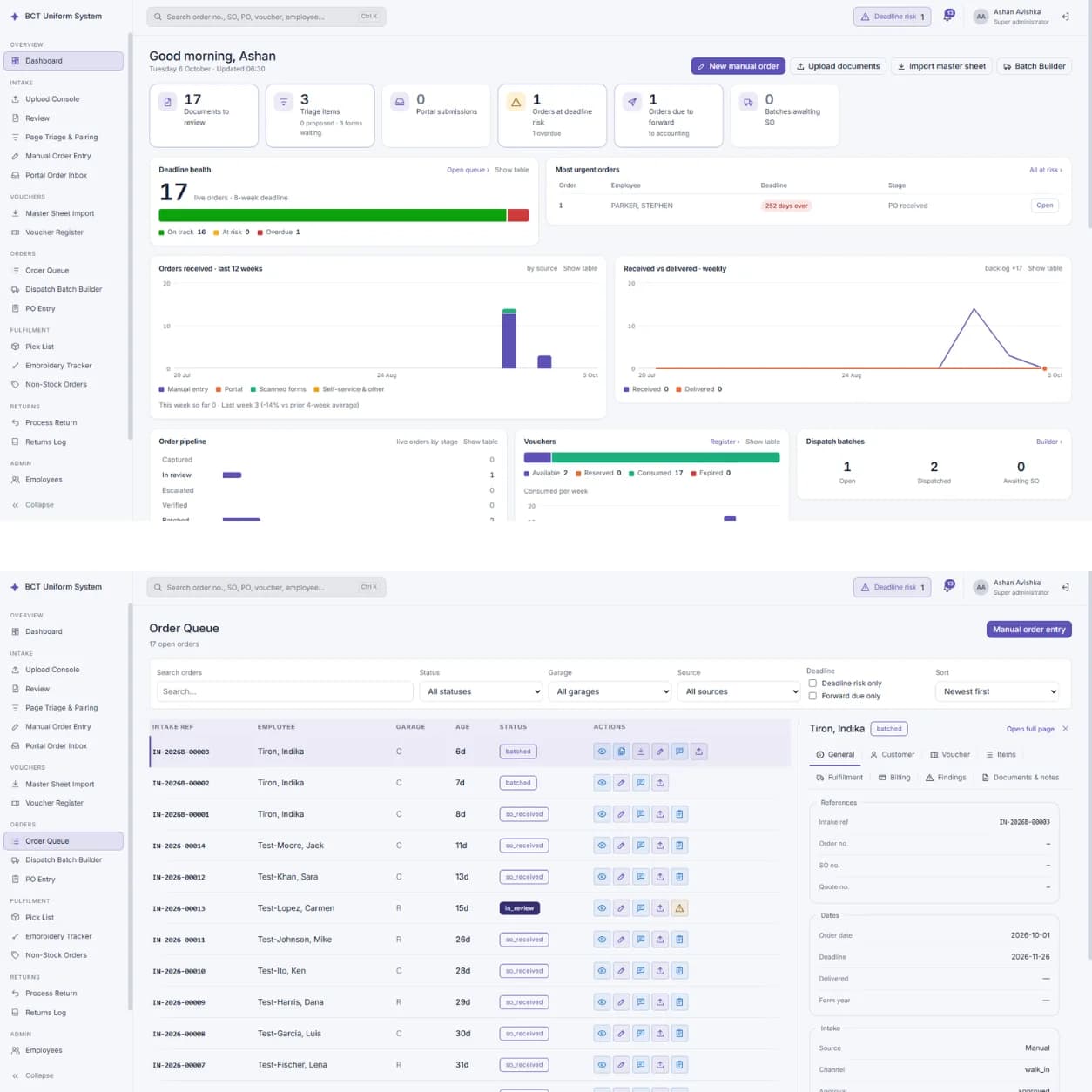
Task: Click Manual order entry button
Action: tap(1029, 629)
